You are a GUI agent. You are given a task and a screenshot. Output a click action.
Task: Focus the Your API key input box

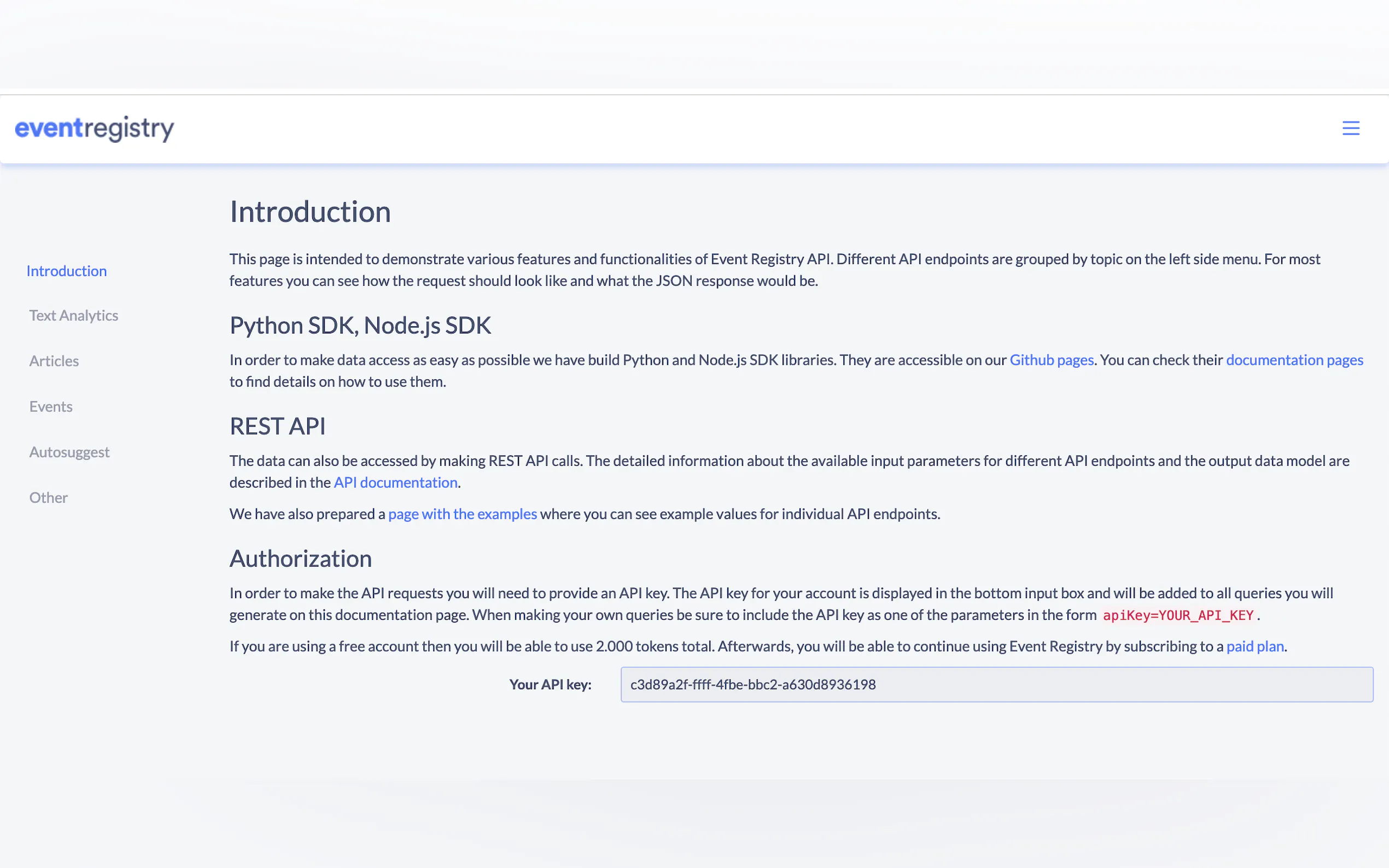pos(996,684)
